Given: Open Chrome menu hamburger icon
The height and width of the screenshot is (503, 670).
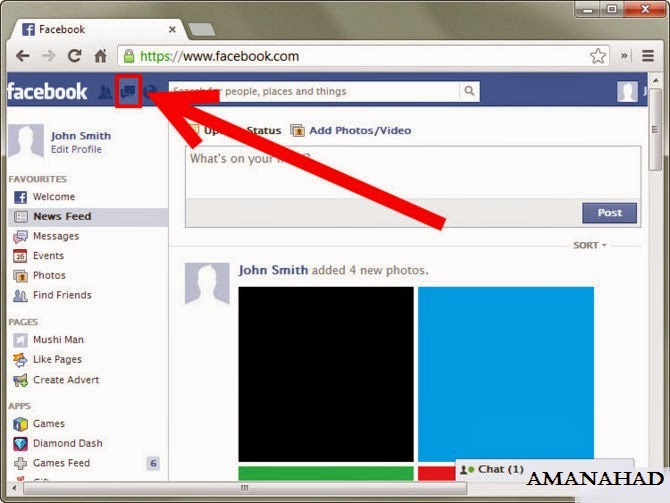Looking at the screenshot, I should [648, 56].
